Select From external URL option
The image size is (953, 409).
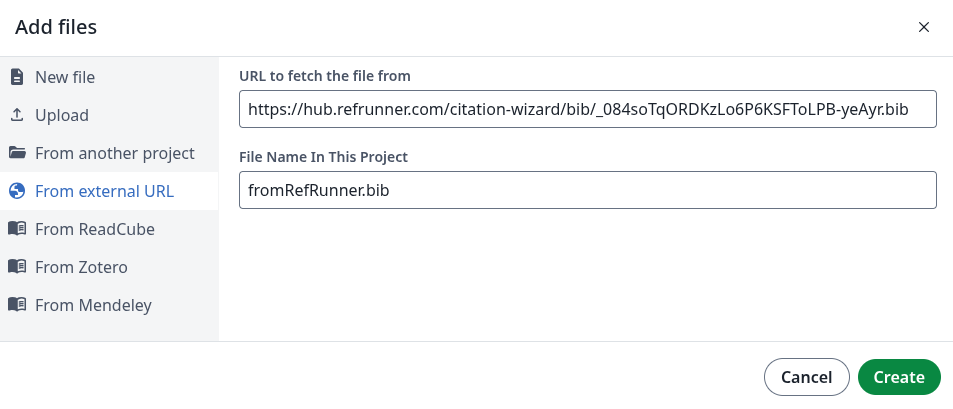pos(109,191)
